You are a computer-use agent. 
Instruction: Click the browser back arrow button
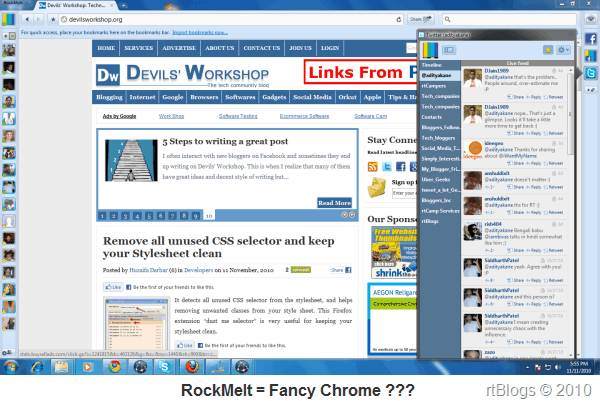27,19
